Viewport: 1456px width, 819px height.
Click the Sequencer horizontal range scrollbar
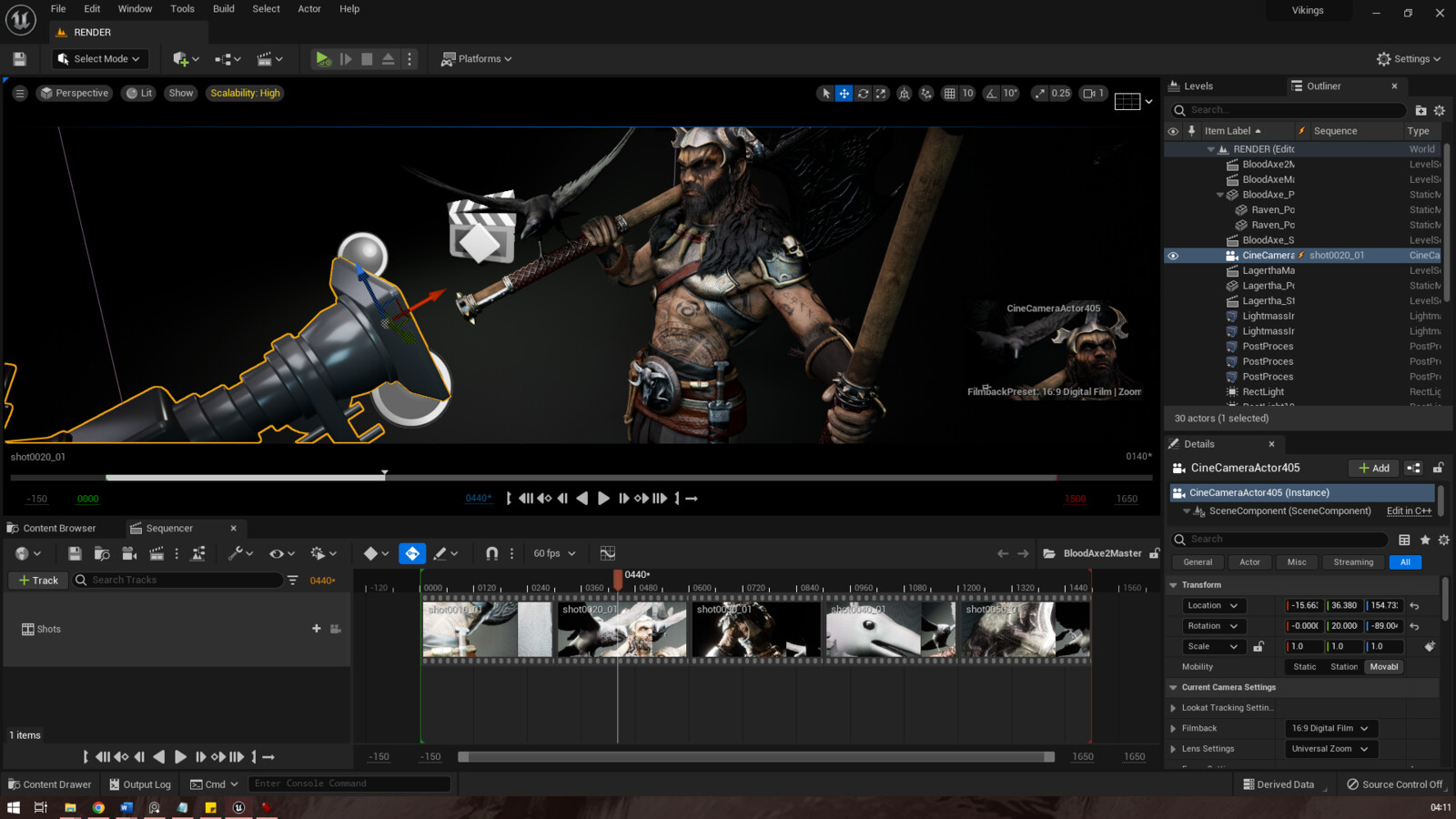pyautogui.click(x=756, y=757)
